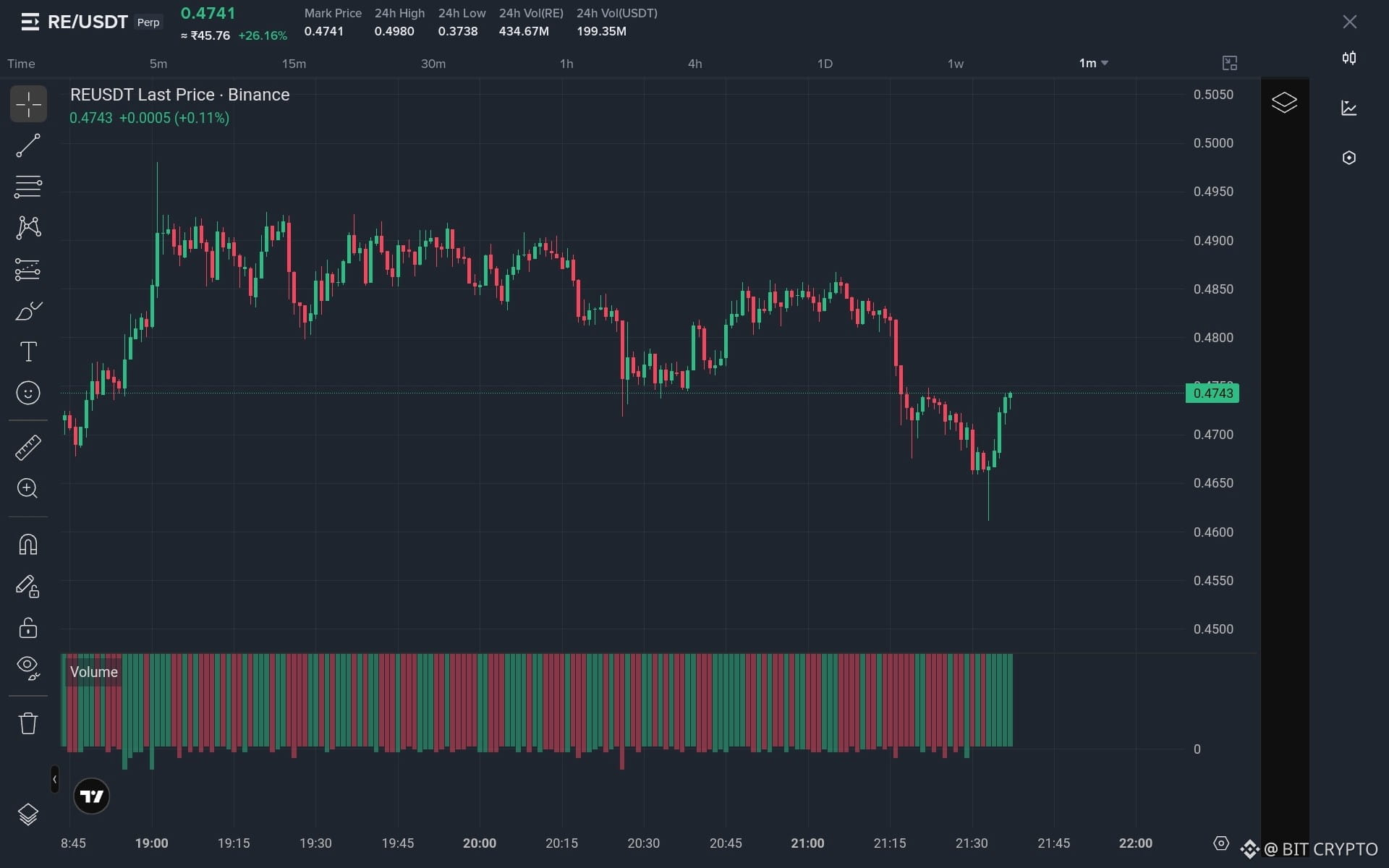The image size is (1389, 868).
Task: Open the indicators line chart icon
Action: [1349, 108]
